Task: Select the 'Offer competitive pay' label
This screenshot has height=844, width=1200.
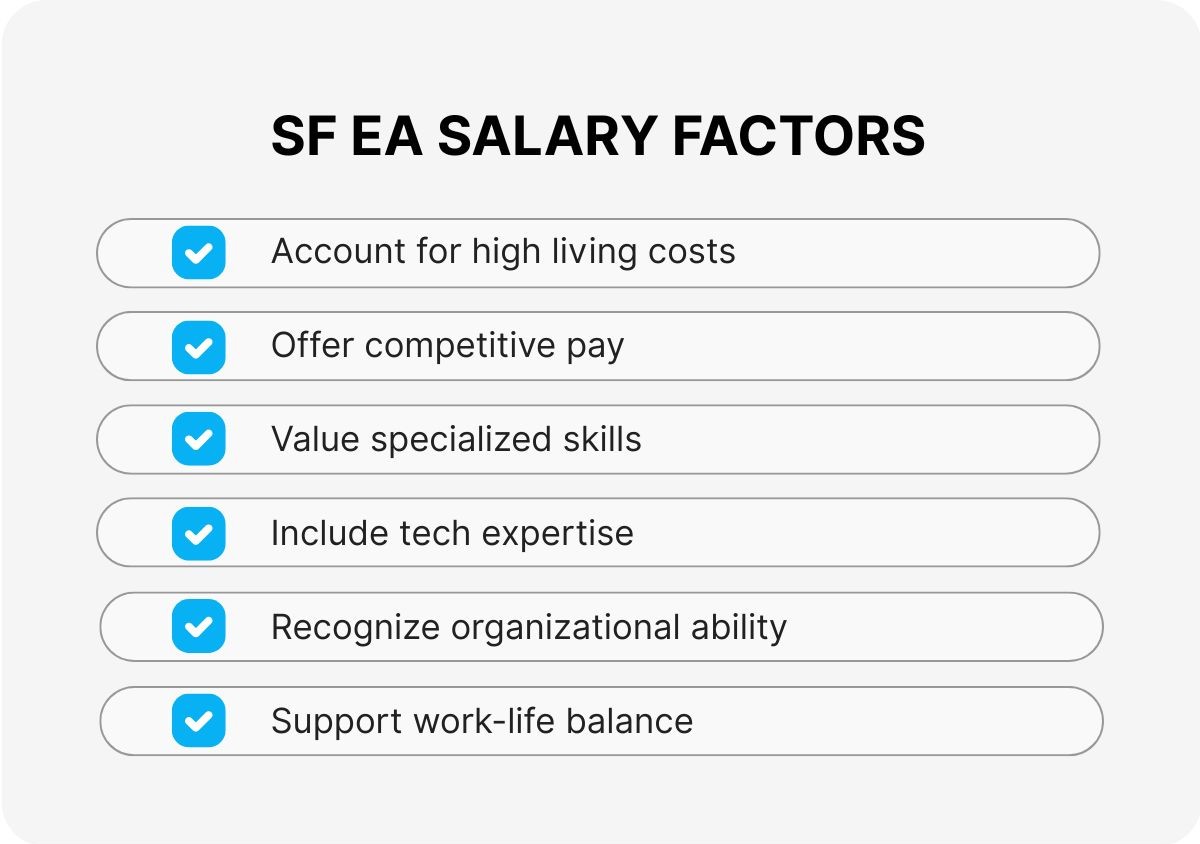Action: [x=447, y=346]
